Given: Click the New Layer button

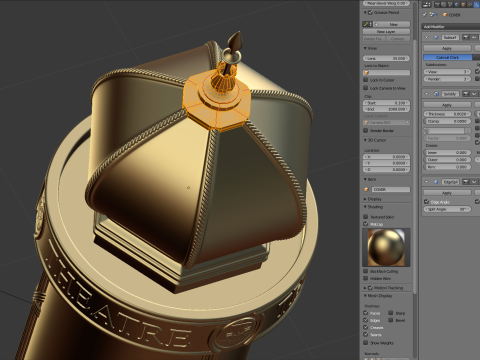Looking at the screenshot, I should click(386, 31).
